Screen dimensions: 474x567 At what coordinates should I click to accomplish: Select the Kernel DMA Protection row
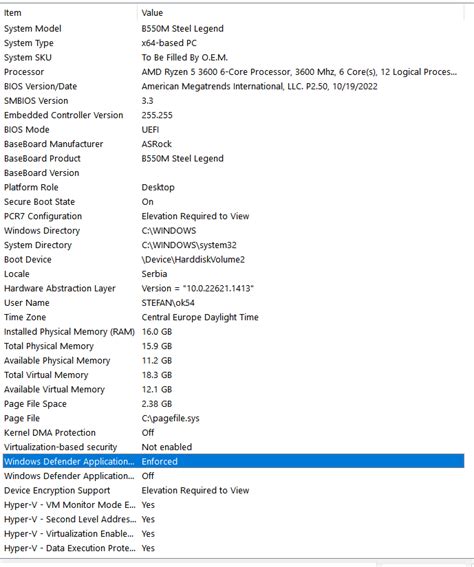click(x=233, y=433)
